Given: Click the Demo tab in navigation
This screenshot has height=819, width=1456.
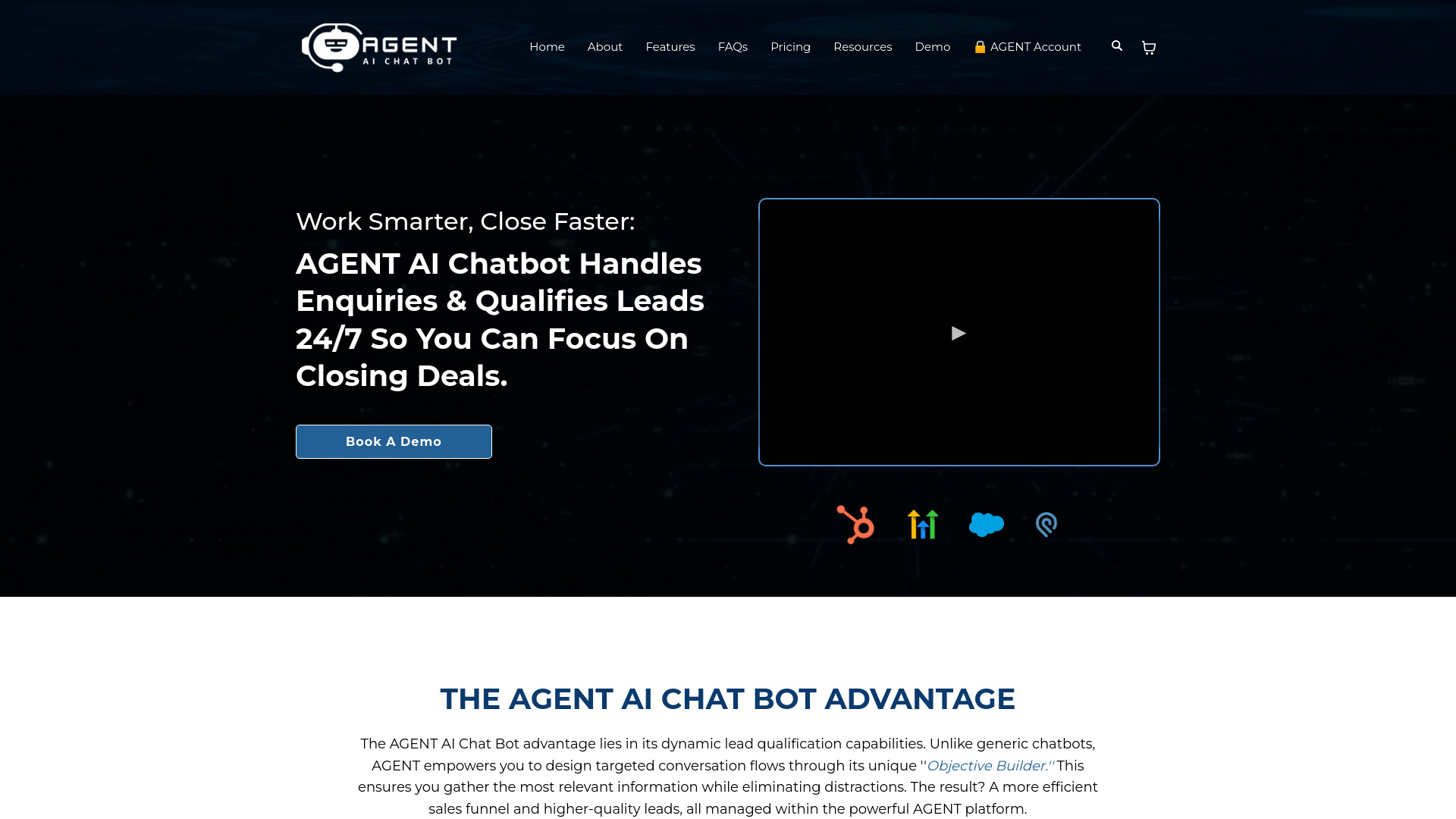Looking at the screenshot, I should 933,47.
